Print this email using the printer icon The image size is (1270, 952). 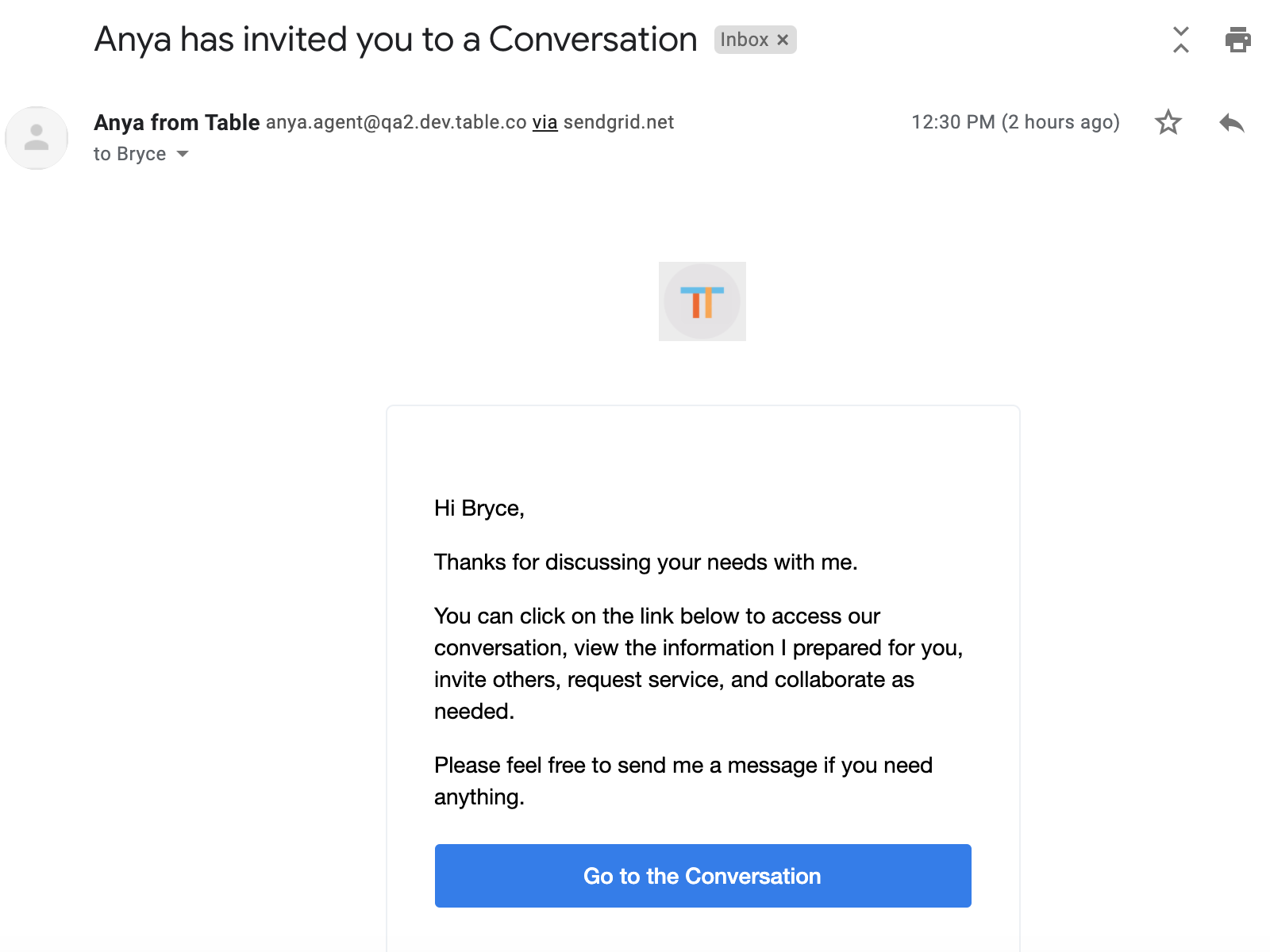click(x=1237, y=39)
